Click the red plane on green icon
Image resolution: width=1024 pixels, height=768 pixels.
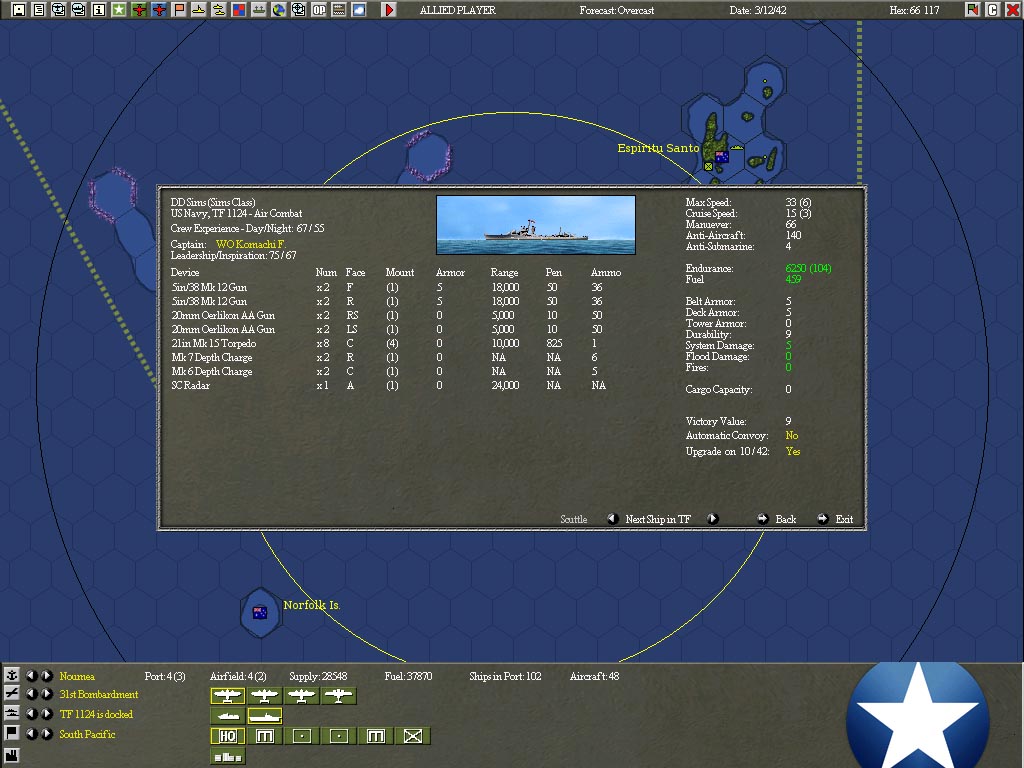click(x=138, y=10)
